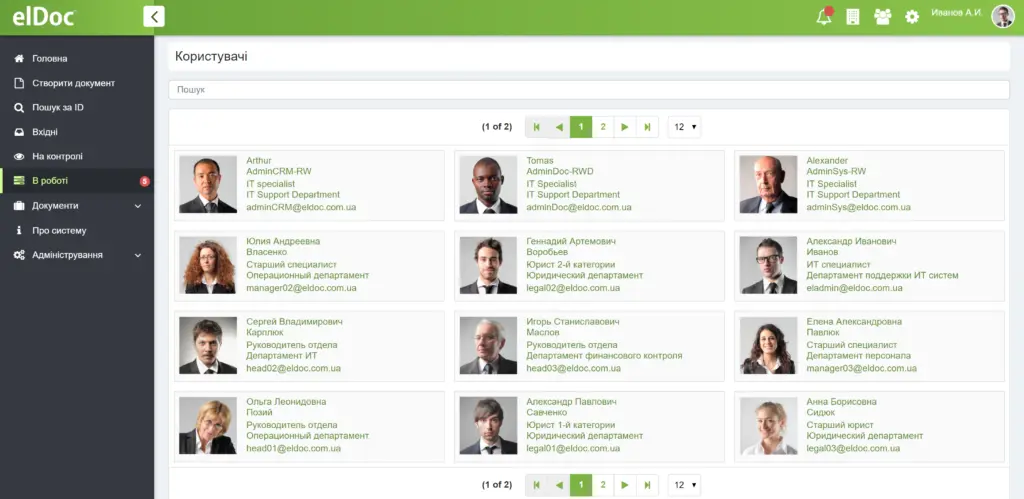Click the eye icon beside На контролі
This screenshot has width=1024, height=499.
19,157
